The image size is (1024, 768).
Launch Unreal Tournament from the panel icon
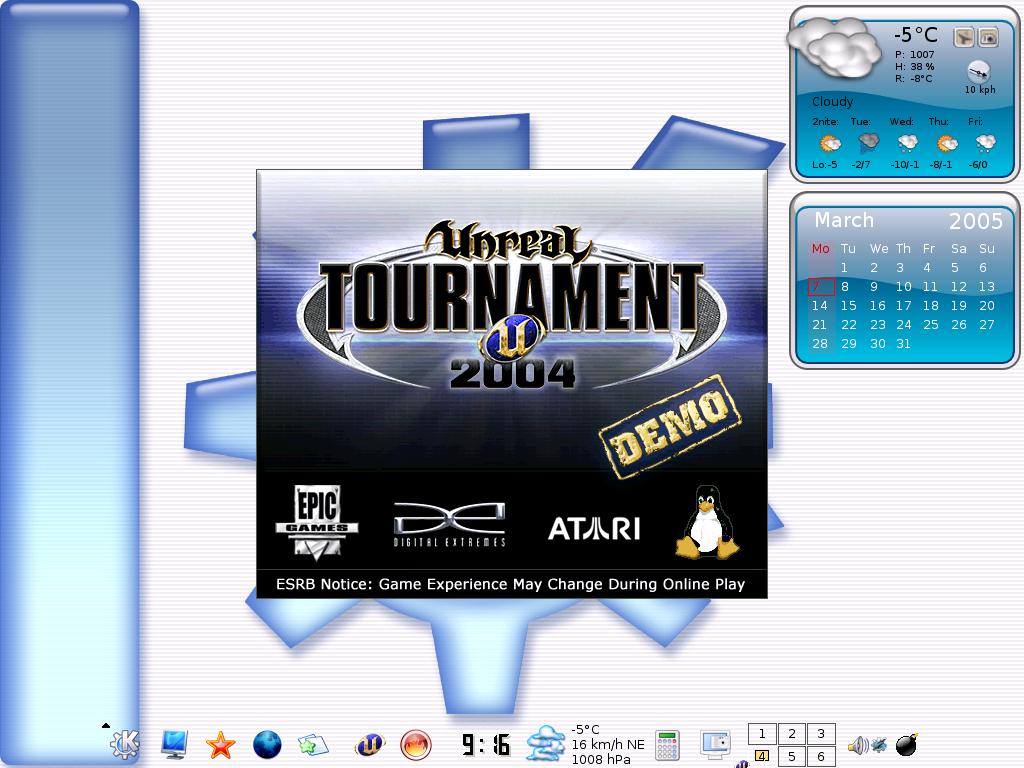[x=370, y=744]
